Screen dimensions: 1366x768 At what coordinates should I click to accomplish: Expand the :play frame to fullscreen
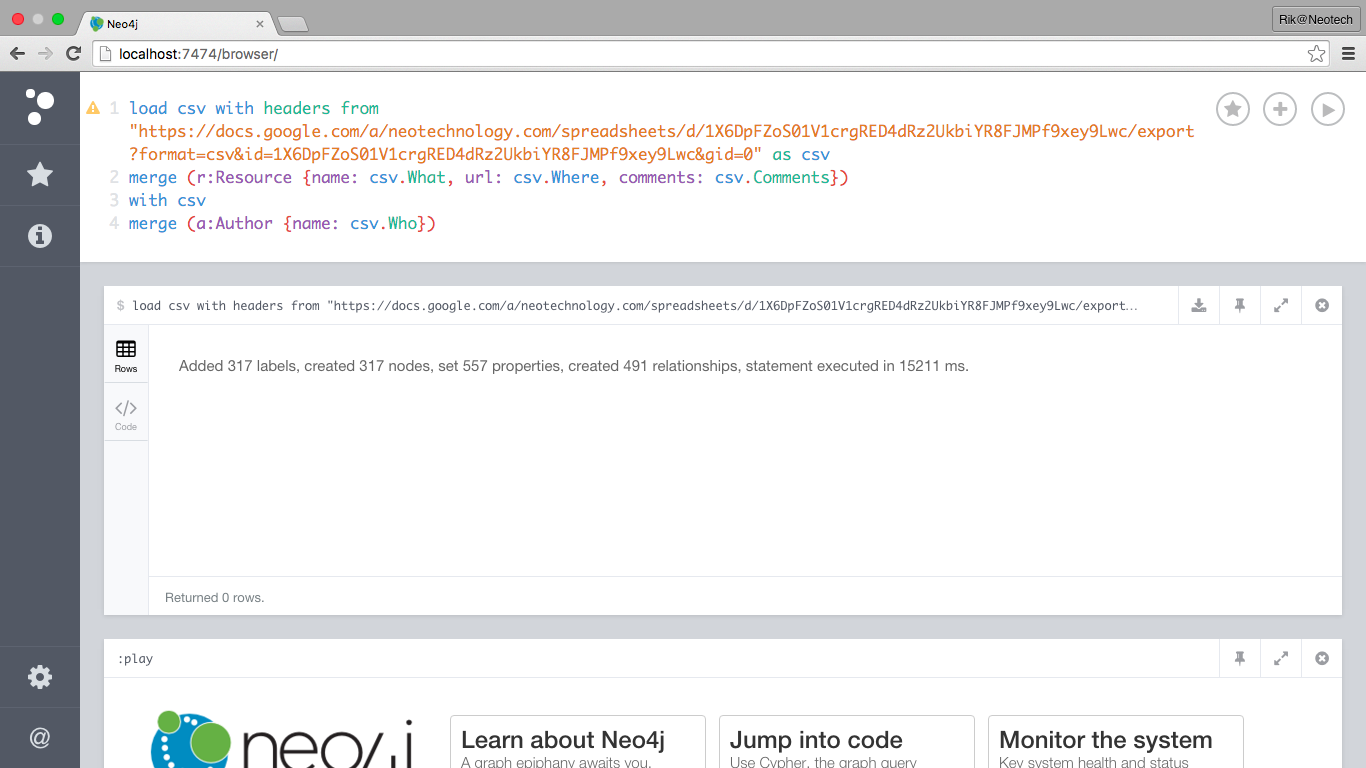1281,659
